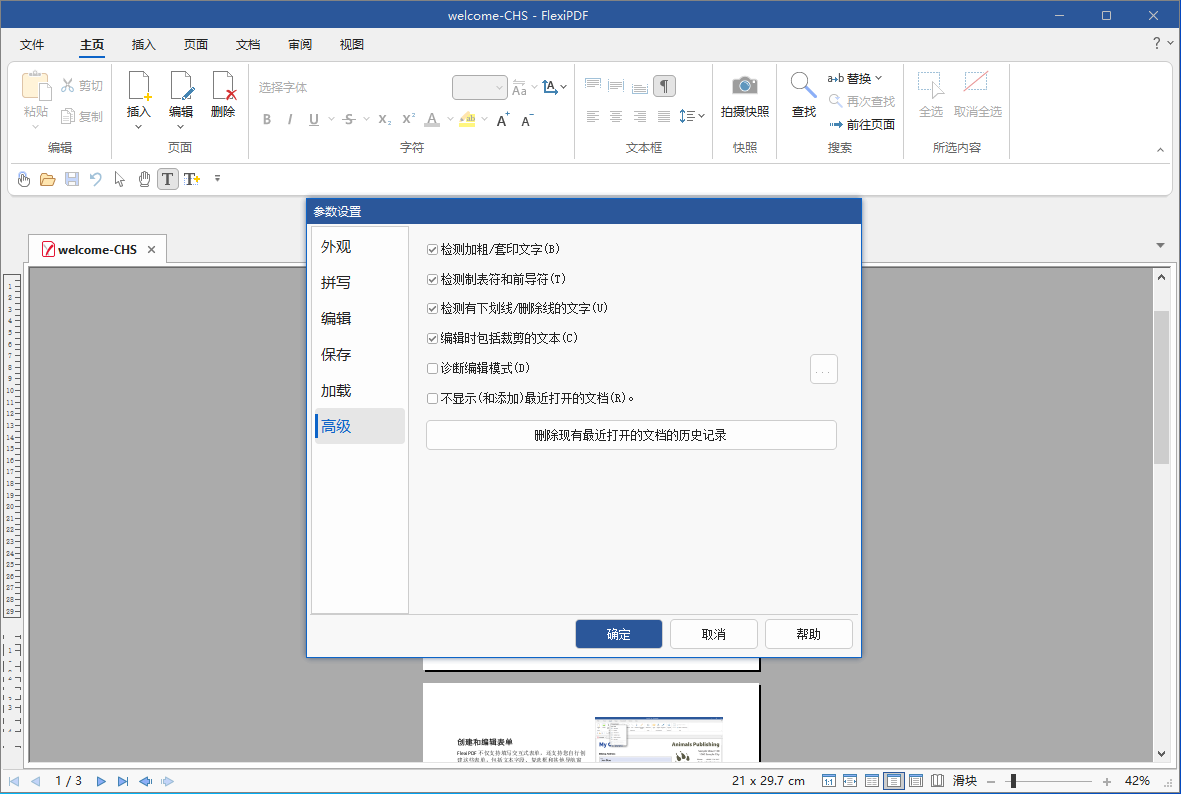Click the Delete page (删除) icon
Screen dimensions: 1181x794
tap(223, 86)
